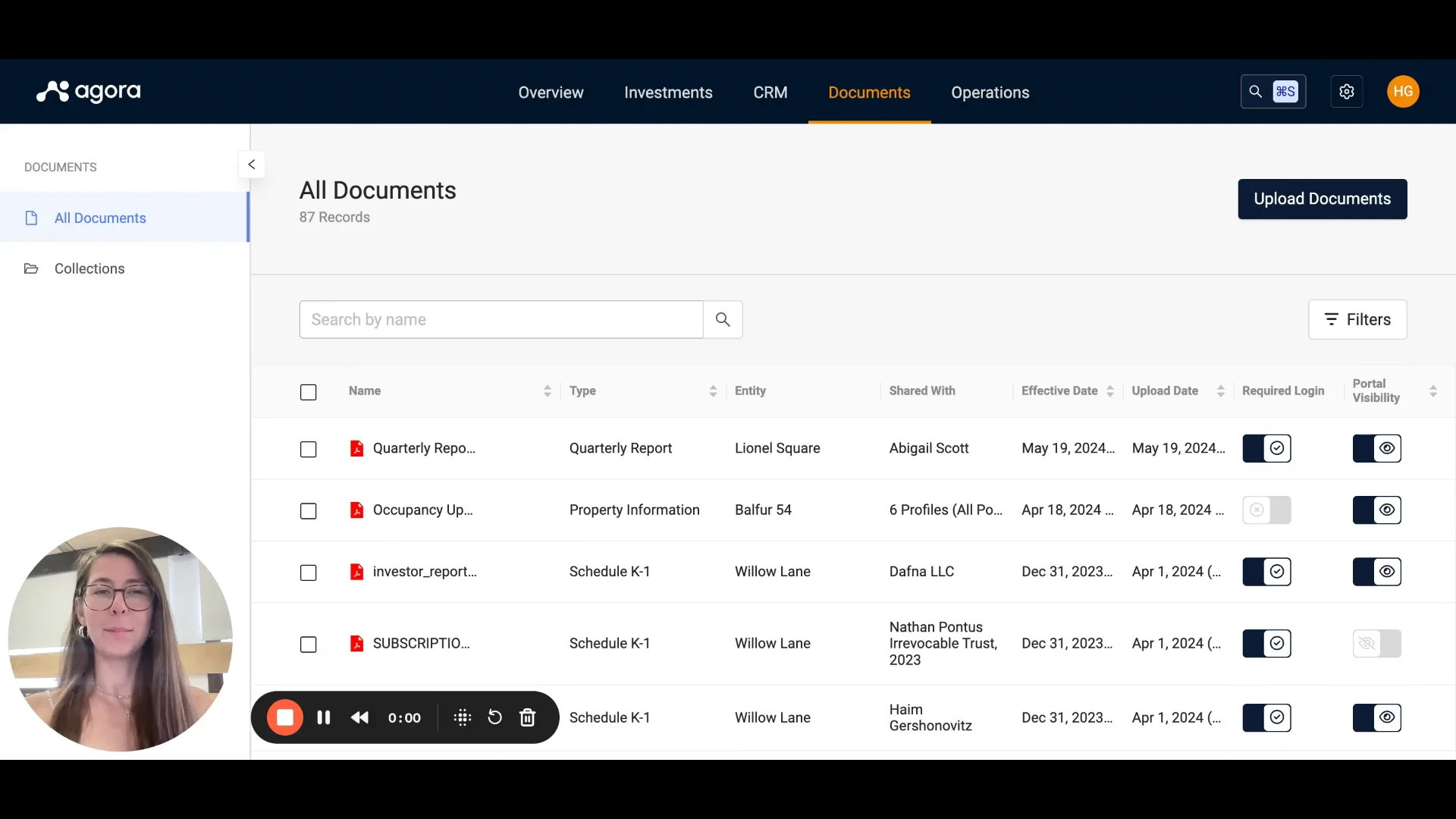Open the Operations menu item
Screen dimensions: 1456x819
(x=990, y=92)
